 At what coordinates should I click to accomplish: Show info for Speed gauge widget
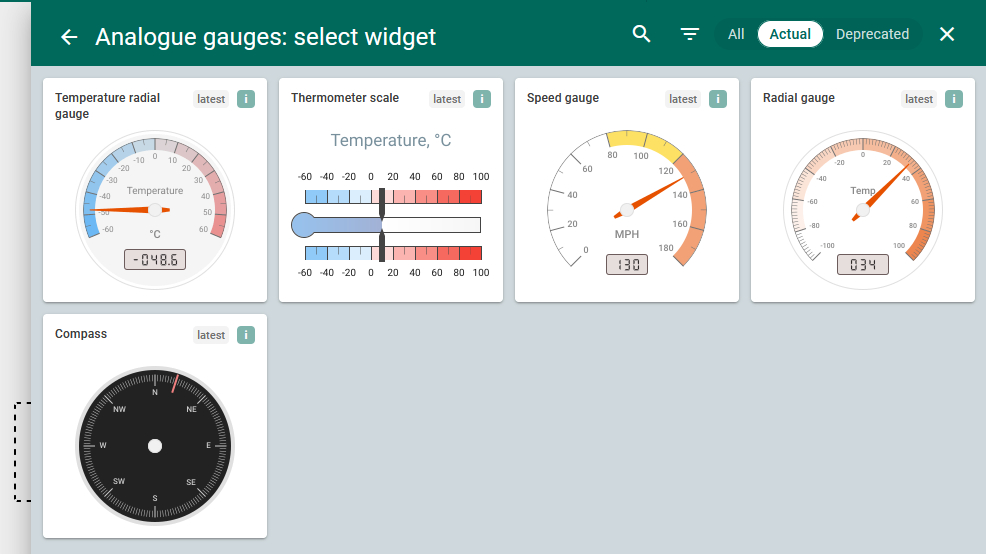coord(718,99)
